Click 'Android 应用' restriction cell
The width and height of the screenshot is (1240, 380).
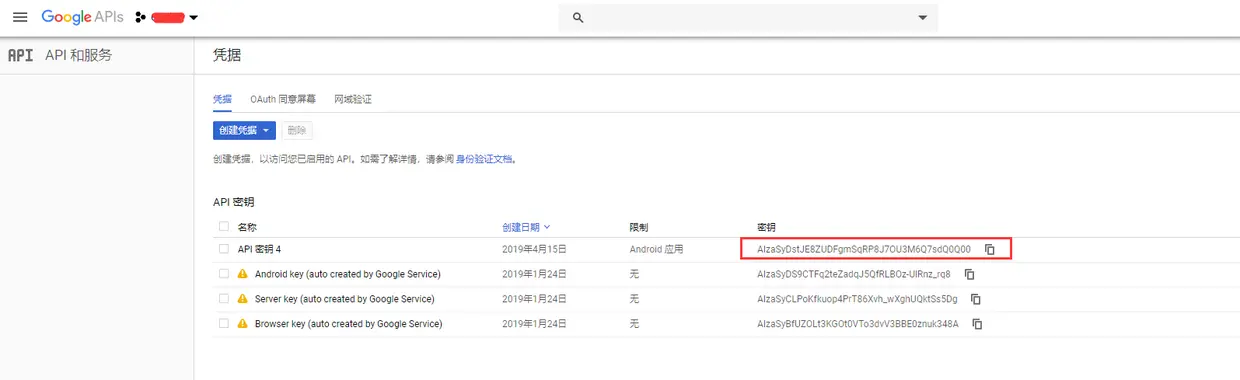pyautogui.click(x=656, y=249)
